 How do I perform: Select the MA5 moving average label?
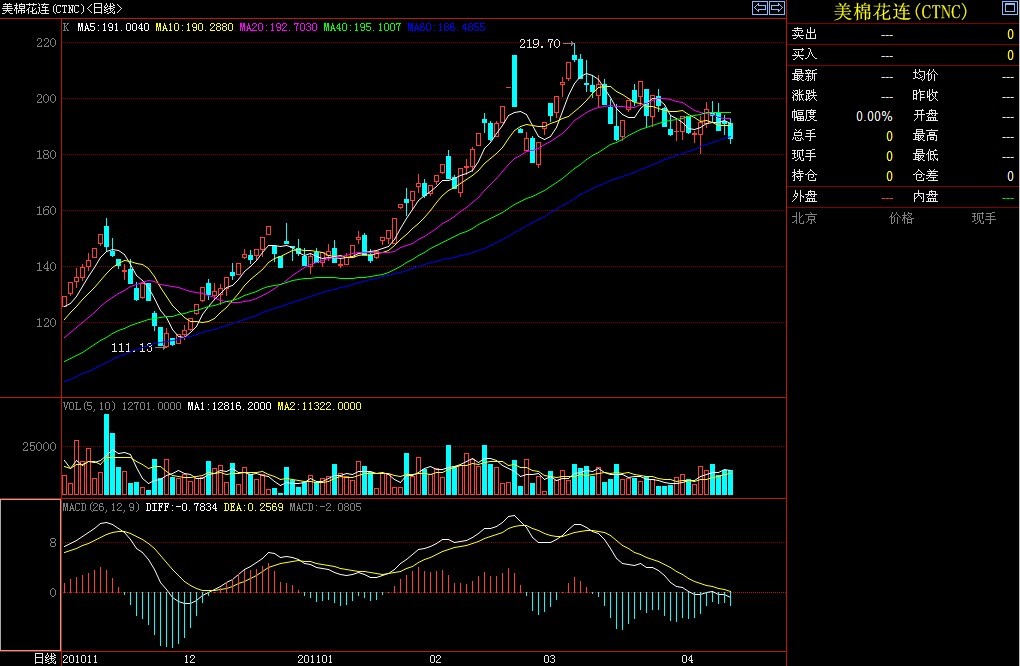coord(113,28)
